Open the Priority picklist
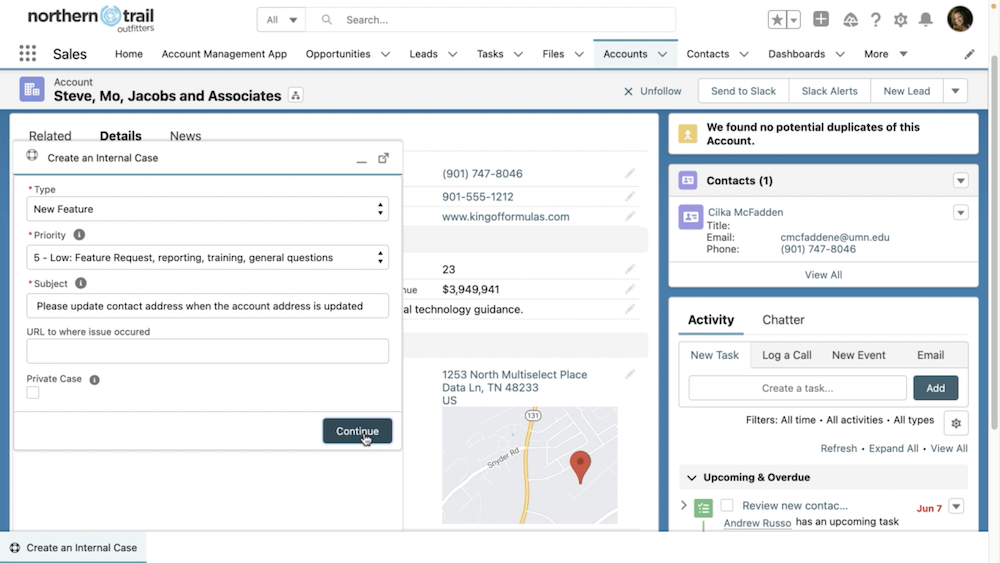Screen dimensions: 1000x563 point(207,258)
